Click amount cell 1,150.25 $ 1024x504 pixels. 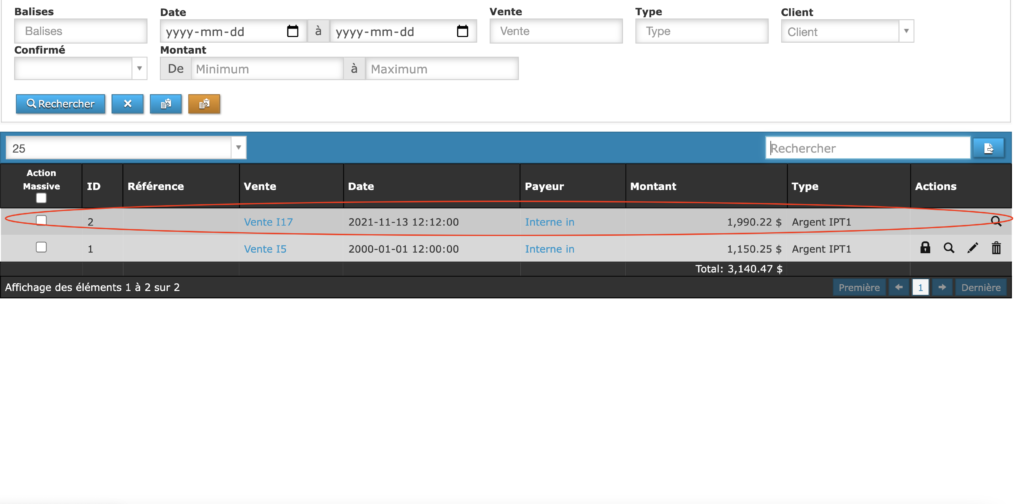(x=754, y=249)
